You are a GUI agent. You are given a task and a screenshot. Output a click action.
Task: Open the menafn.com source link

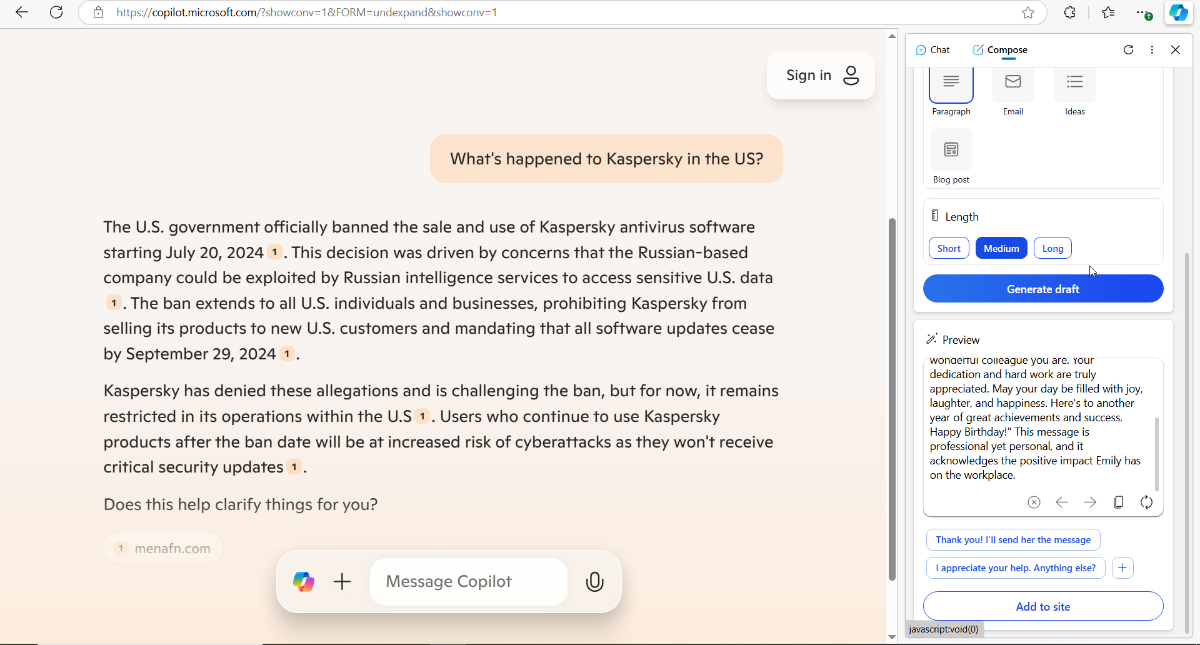[163, 548]
